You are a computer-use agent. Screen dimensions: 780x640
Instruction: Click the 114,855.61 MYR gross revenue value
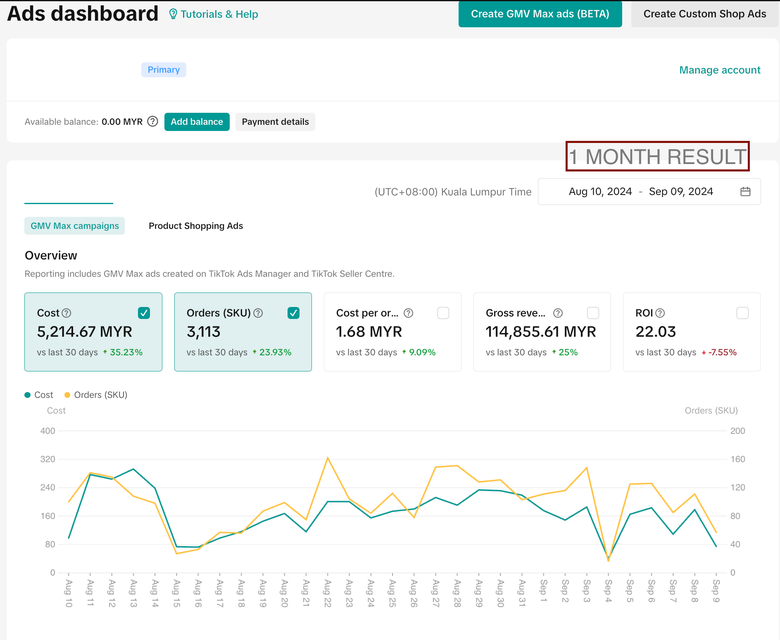tap(541, 332)
